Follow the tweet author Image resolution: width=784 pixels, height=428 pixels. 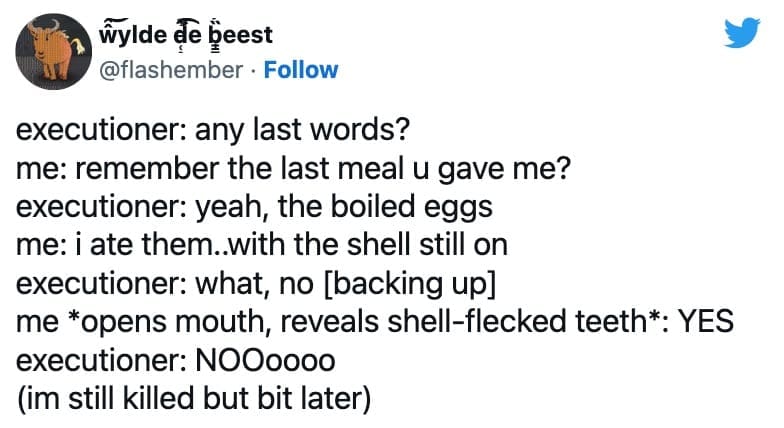(300, 70)
